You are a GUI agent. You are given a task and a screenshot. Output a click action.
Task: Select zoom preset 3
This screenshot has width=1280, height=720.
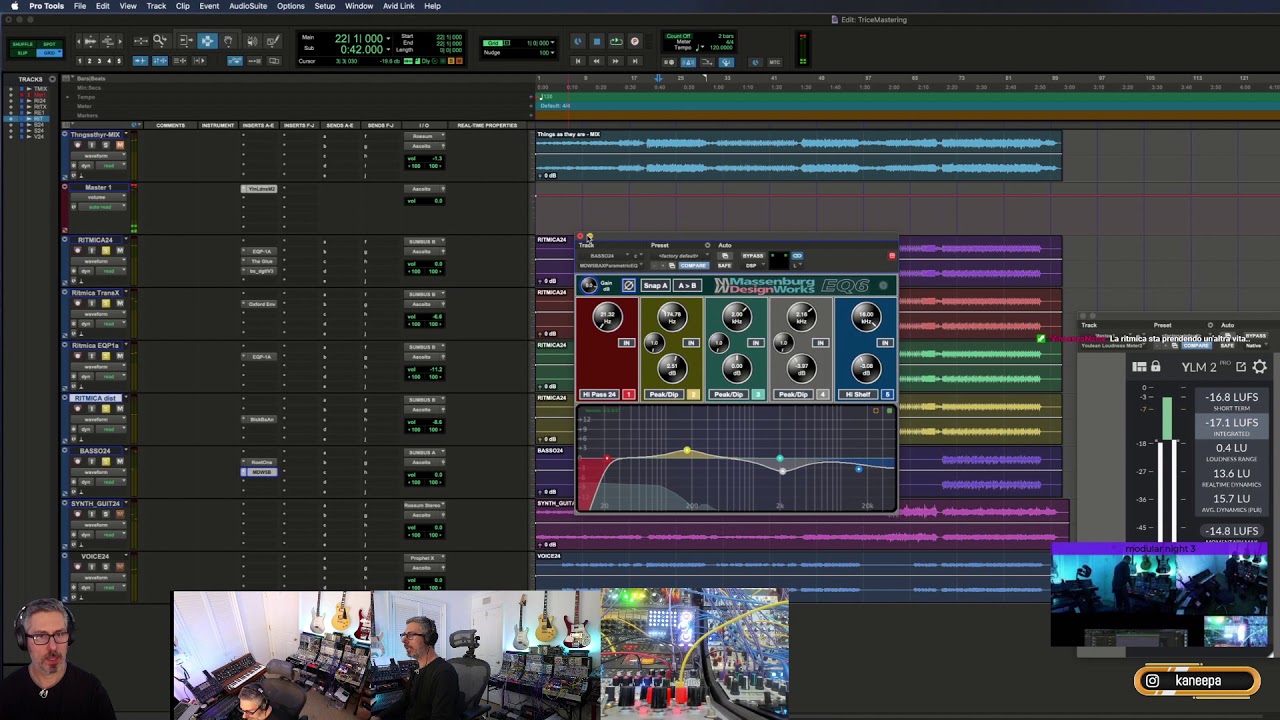99,61
